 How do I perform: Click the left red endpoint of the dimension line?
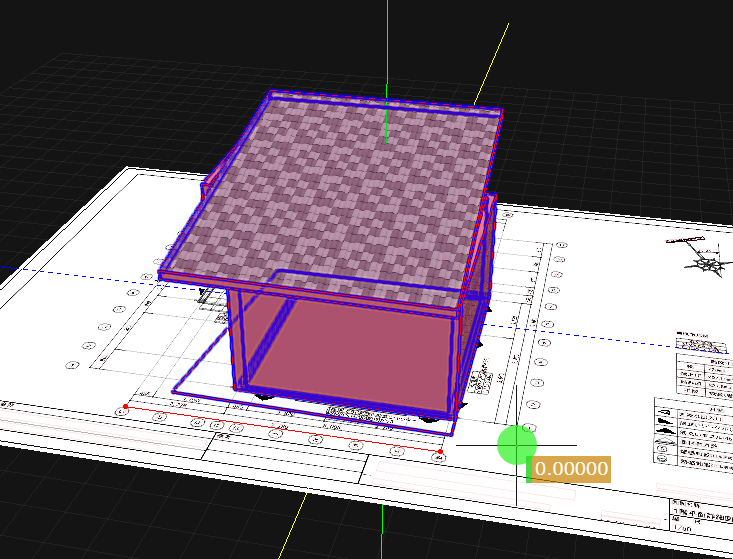(x=124, y=408)
